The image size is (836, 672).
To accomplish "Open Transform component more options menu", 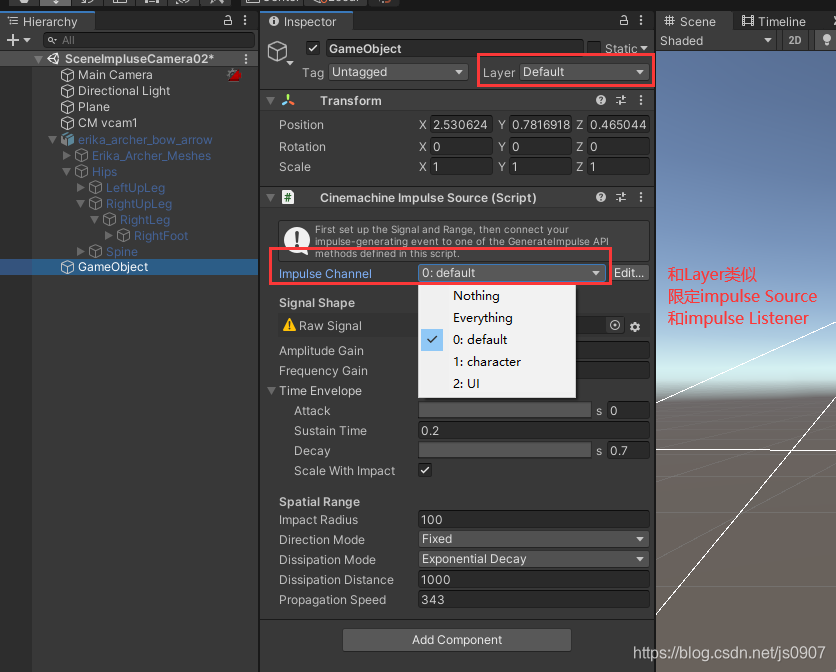I will point(641,100).
